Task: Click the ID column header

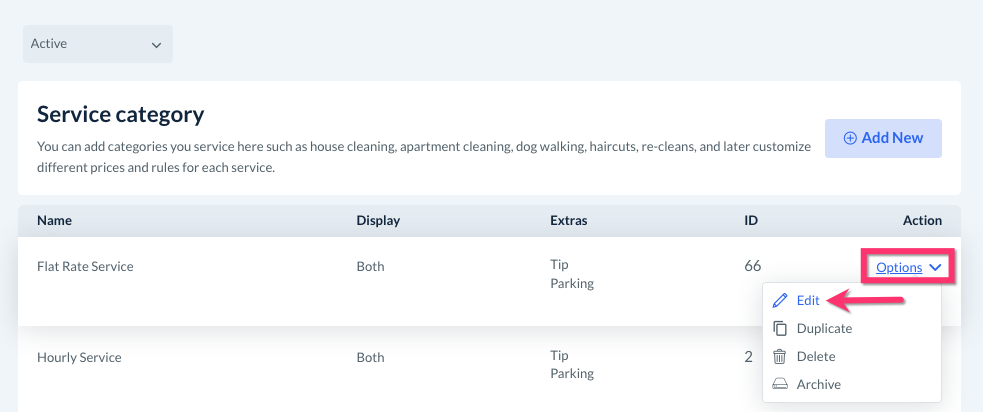Action: tap(752, 220)
